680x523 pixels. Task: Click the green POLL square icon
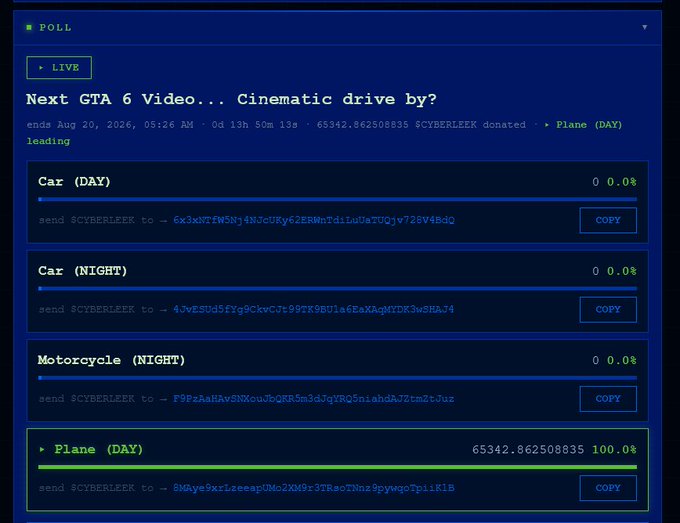tap(29, 27)
